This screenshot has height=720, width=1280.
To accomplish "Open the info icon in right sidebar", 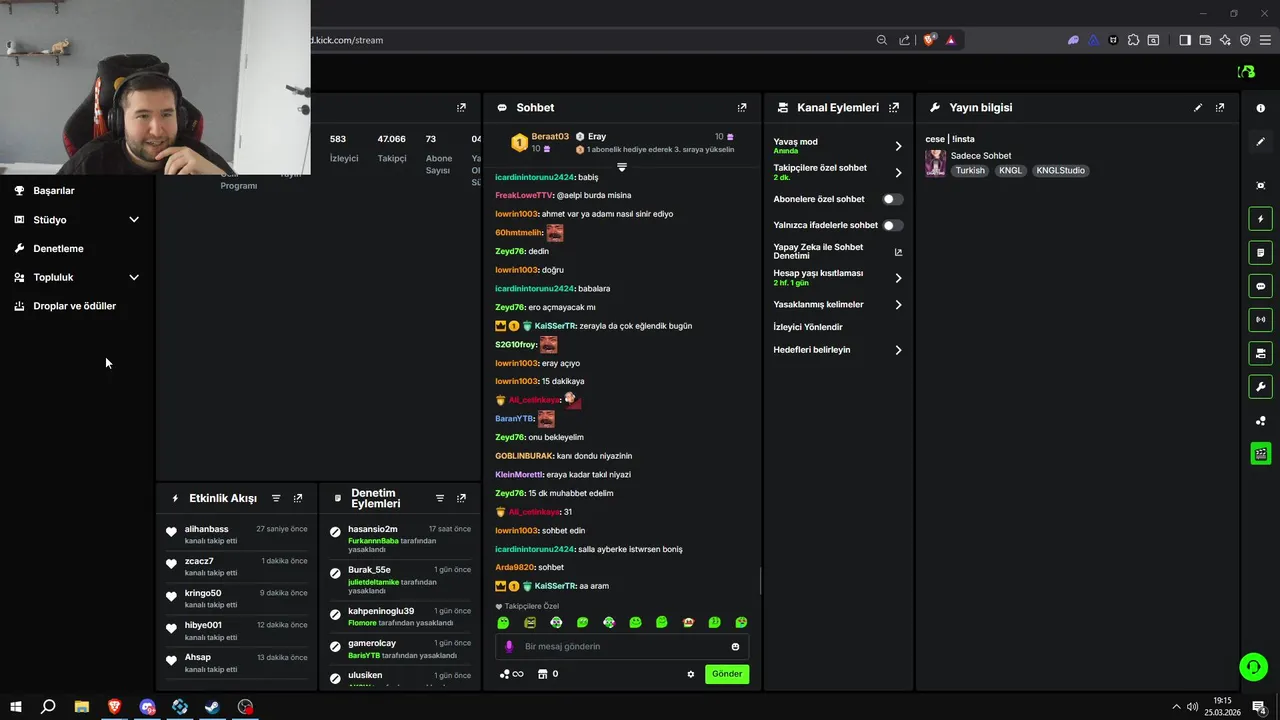I will coord(1260,108).
